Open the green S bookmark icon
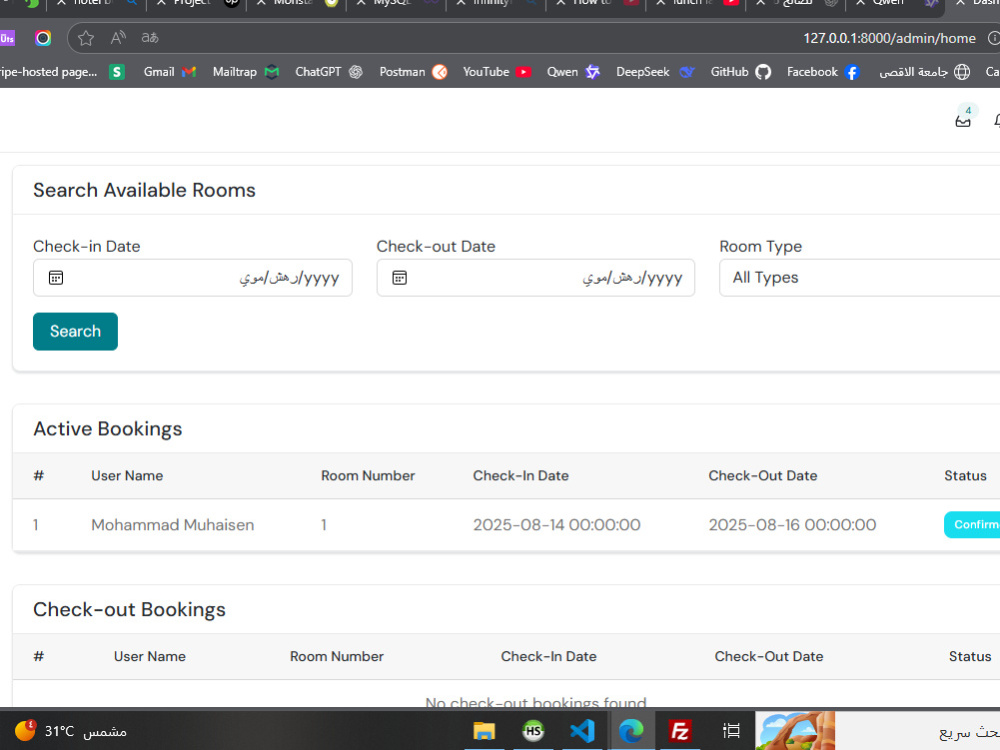This screenshot has height=750, width=1000. pyautogui.click(x=116, y=72)
